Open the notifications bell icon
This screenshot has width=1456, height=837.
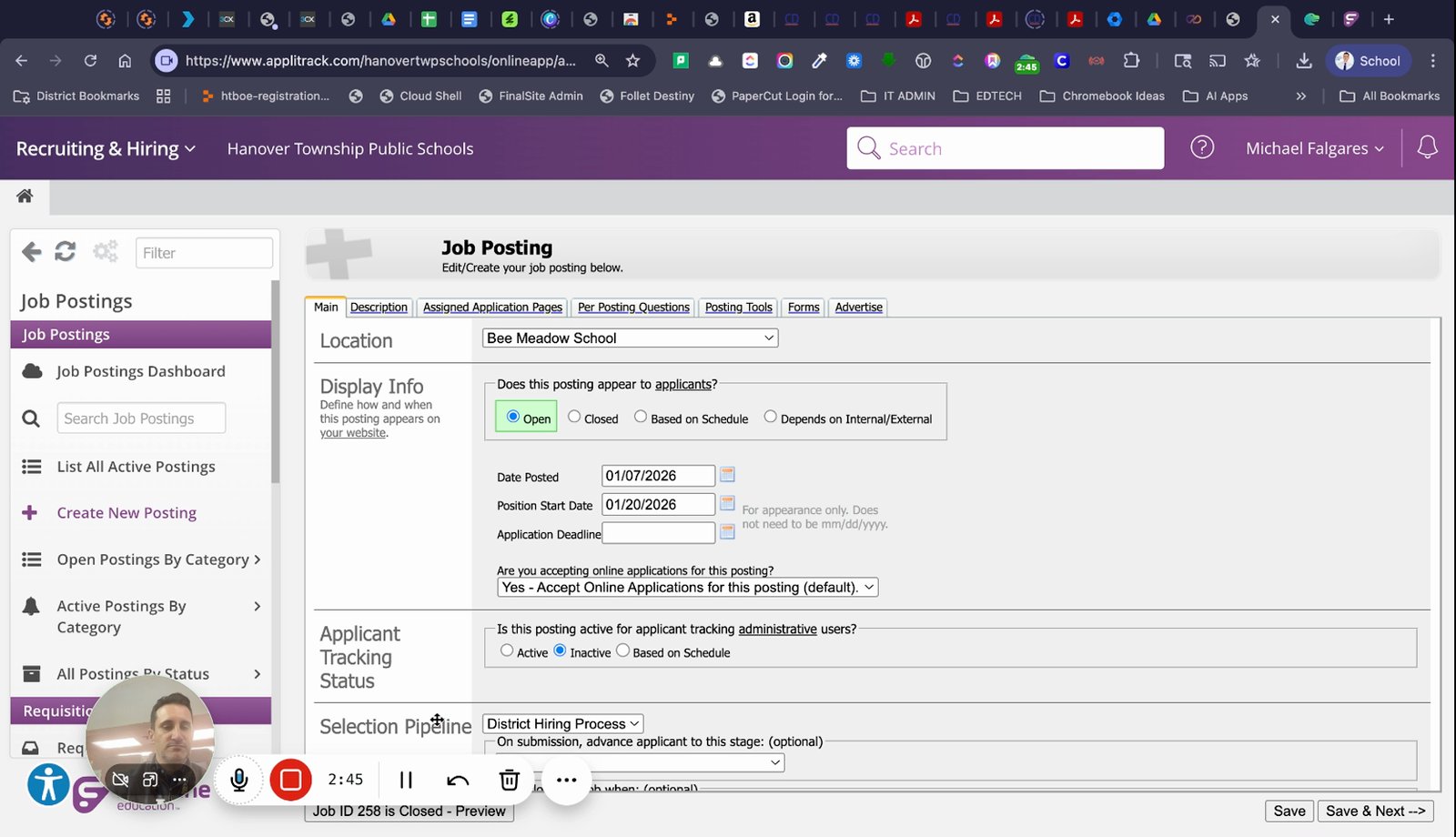tap(1427, 147)
